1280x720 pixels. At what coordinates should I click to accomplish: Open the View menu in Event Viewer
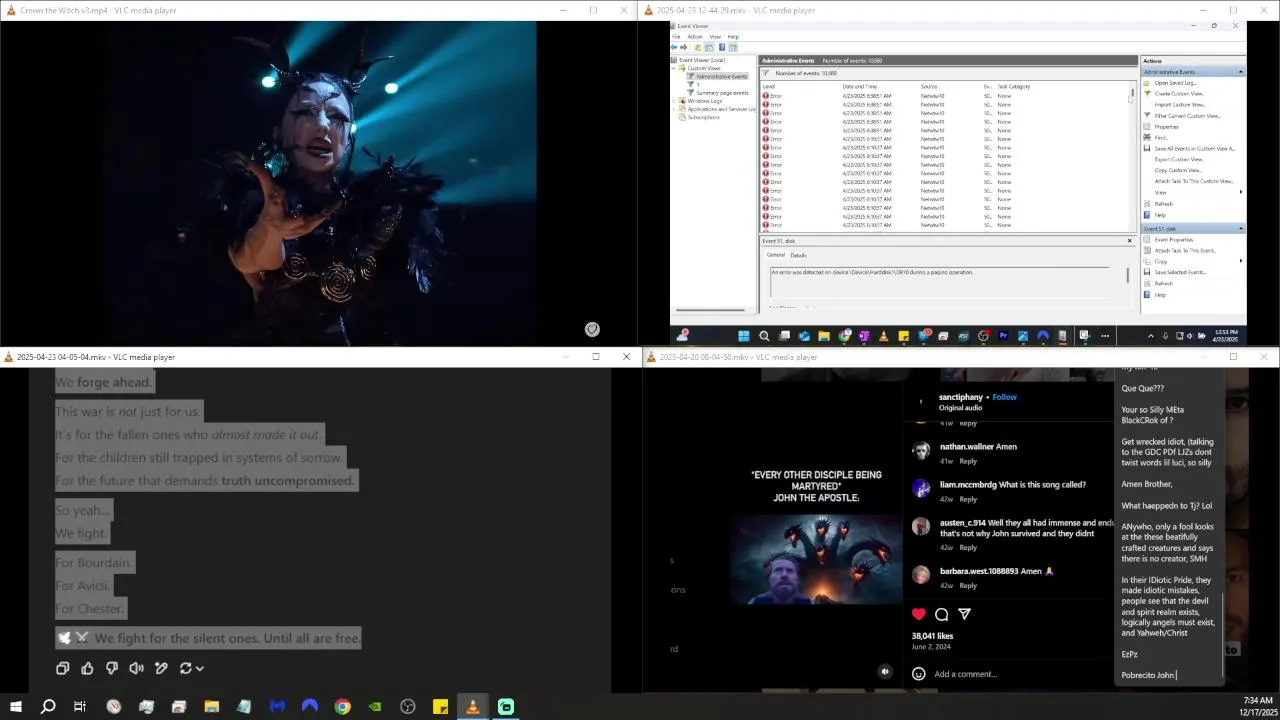(x=715, y=37)
